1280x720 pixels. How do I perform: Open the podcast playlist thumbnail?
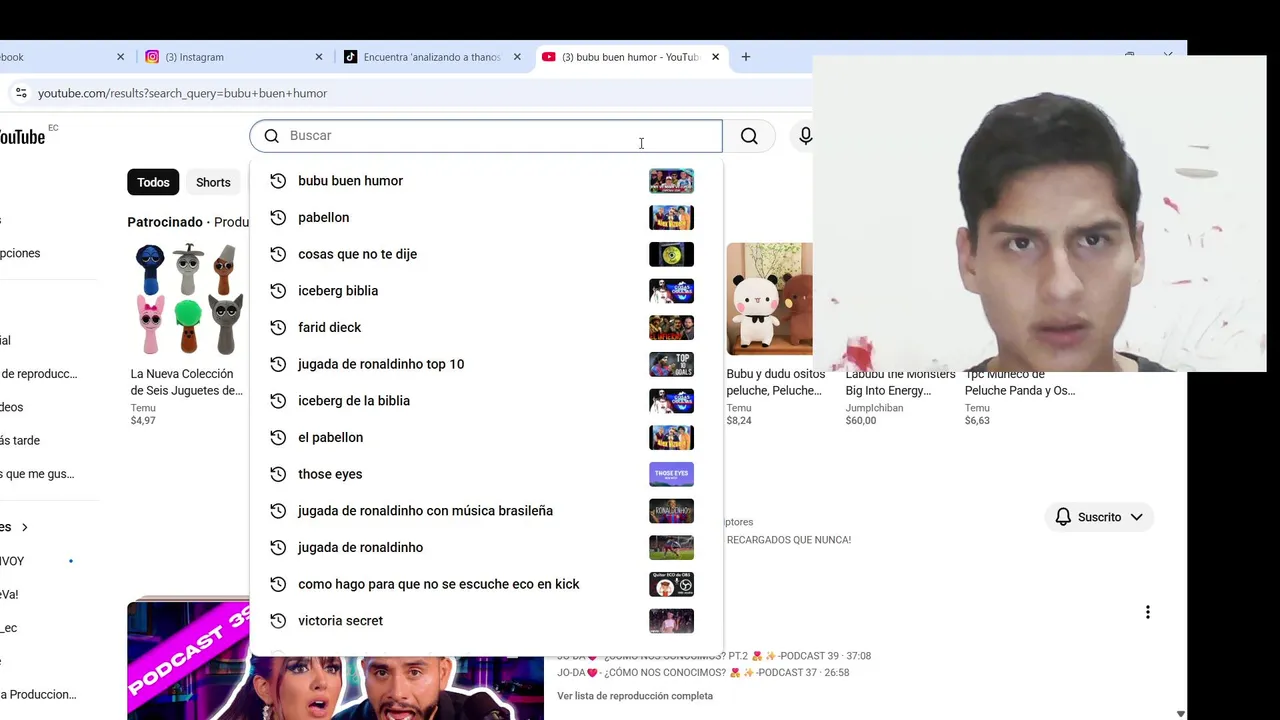click(335, 660)
